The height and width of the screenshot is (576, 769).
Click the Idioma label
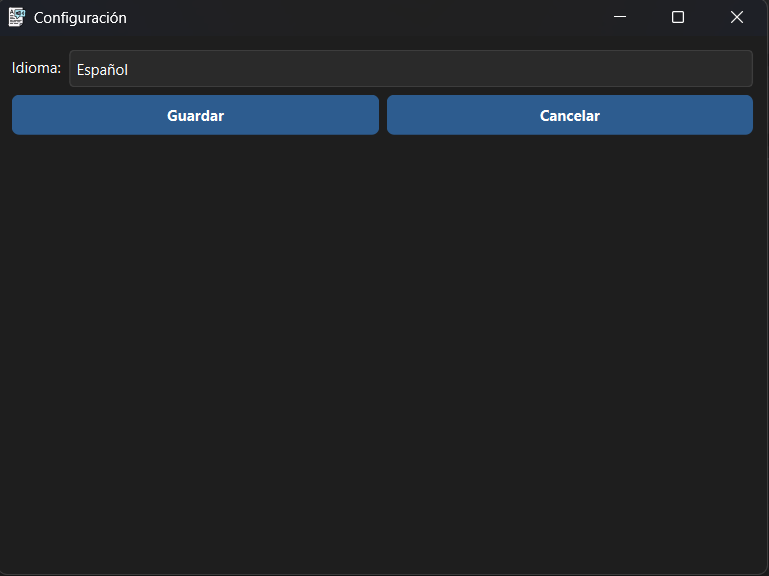[x=36, y=68]
